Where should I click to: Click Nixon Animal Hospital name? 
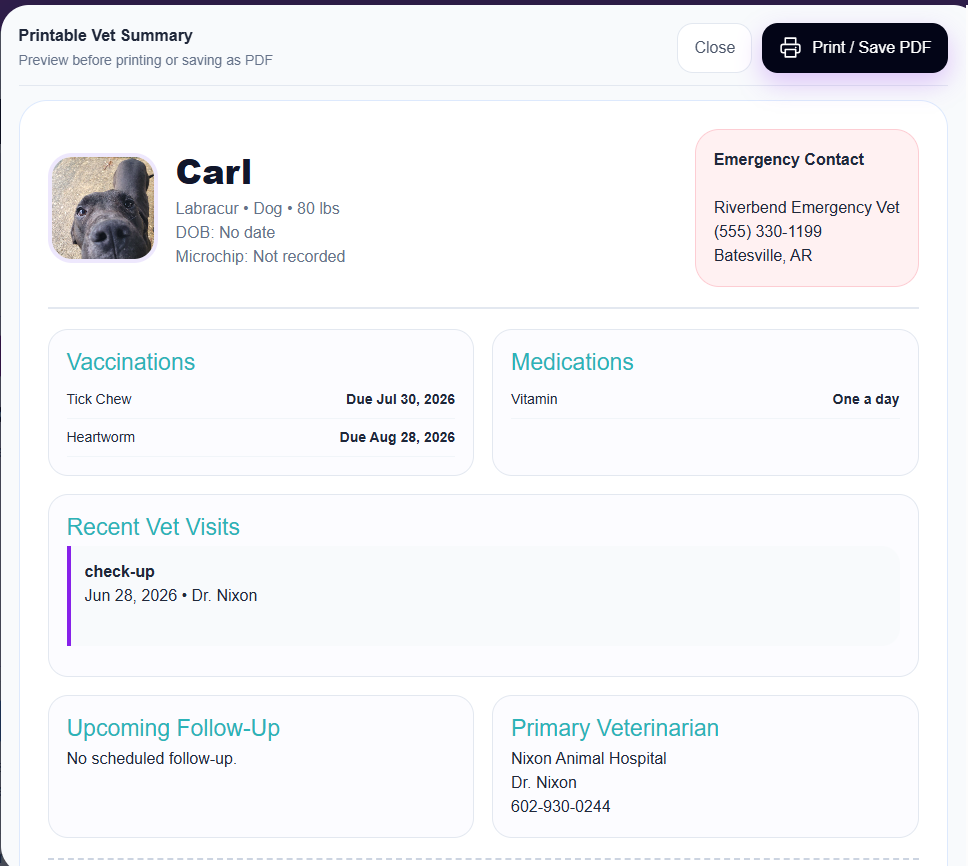pos(588,758)
